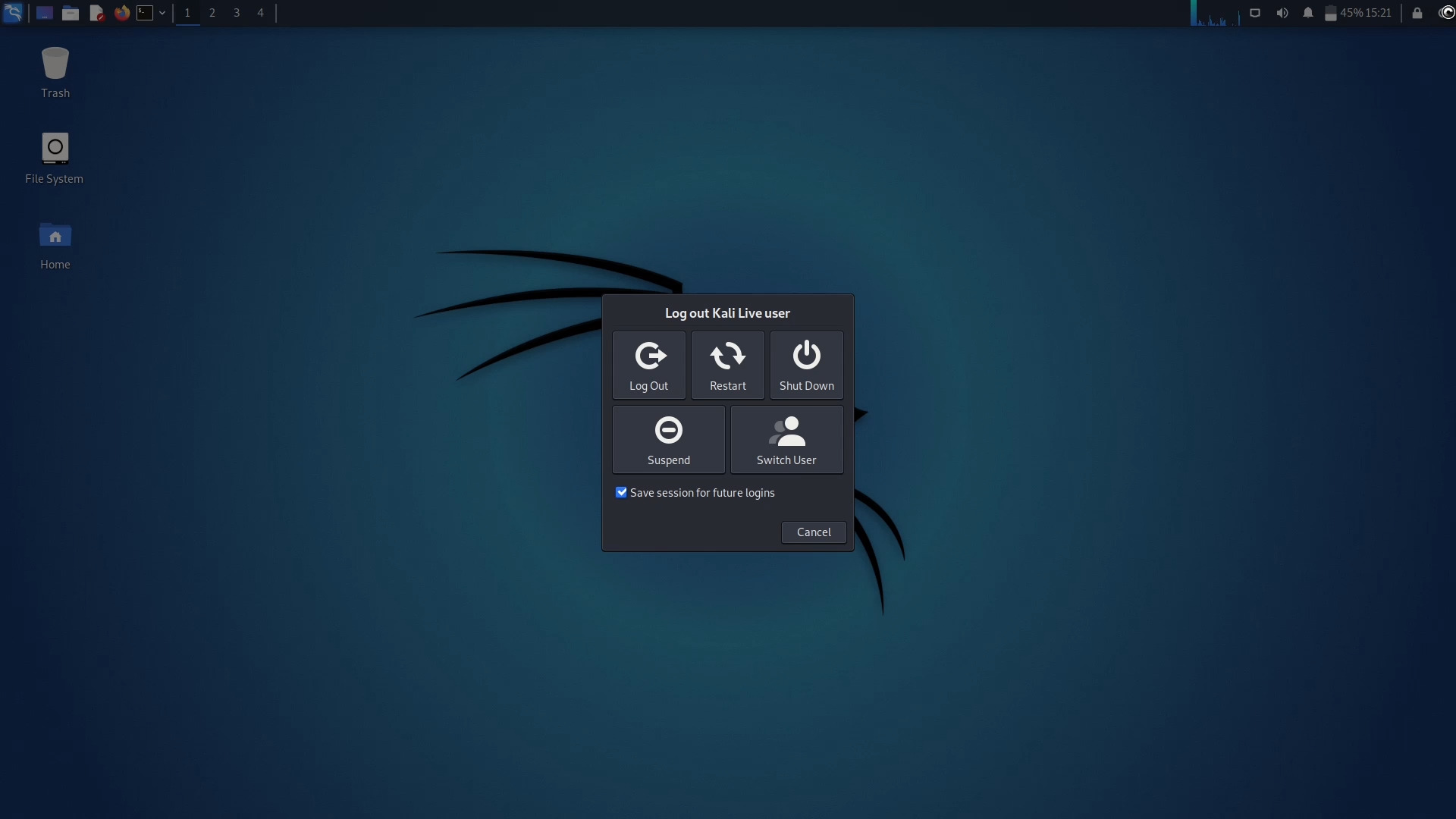Open the notifications bell icon
The height and width of the screenshot is (819, 1456).
pyautogui.click(x=1308, y=13)
